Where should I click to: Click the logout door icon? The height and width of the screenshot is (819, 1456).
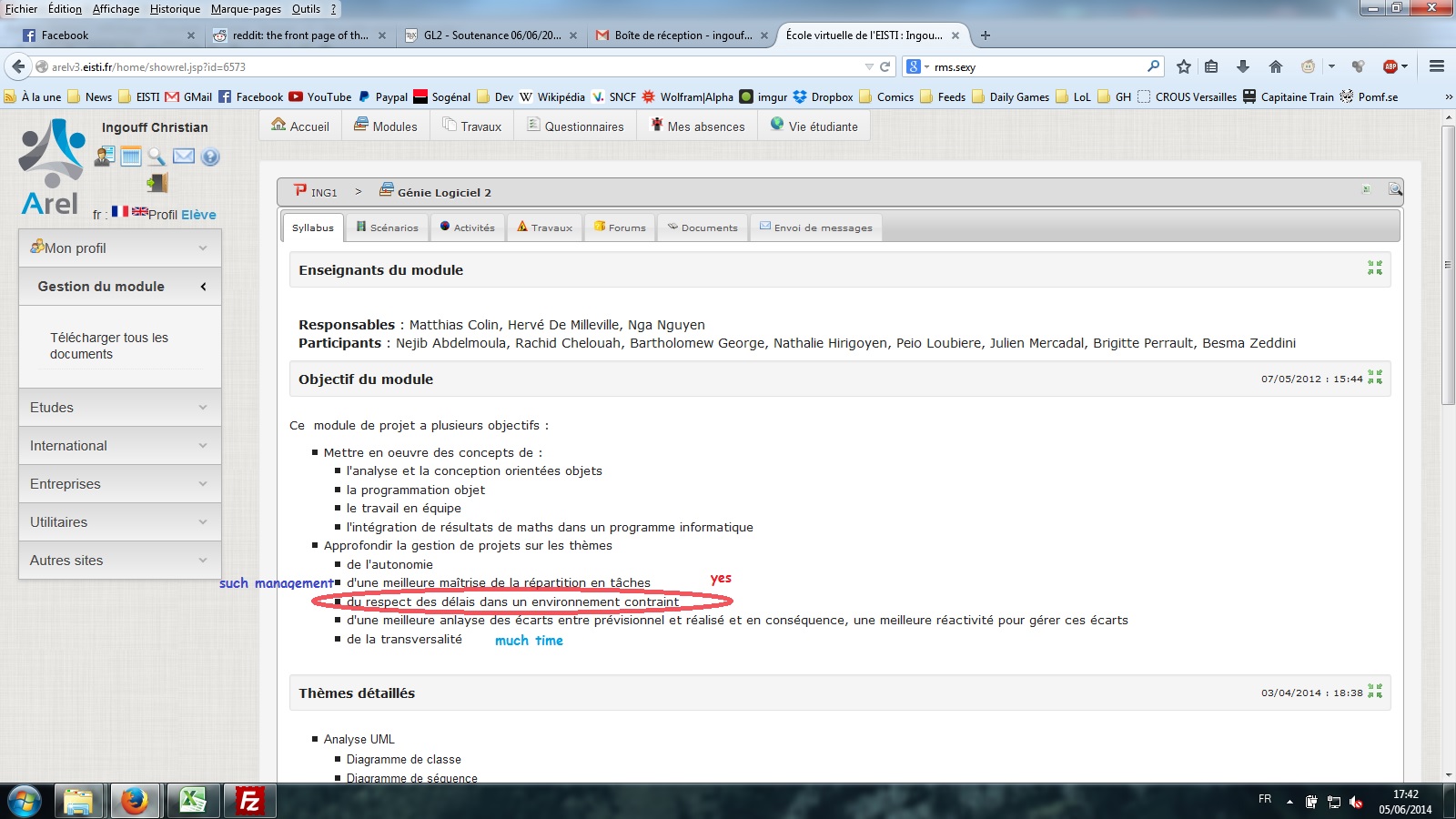[157, 183]
